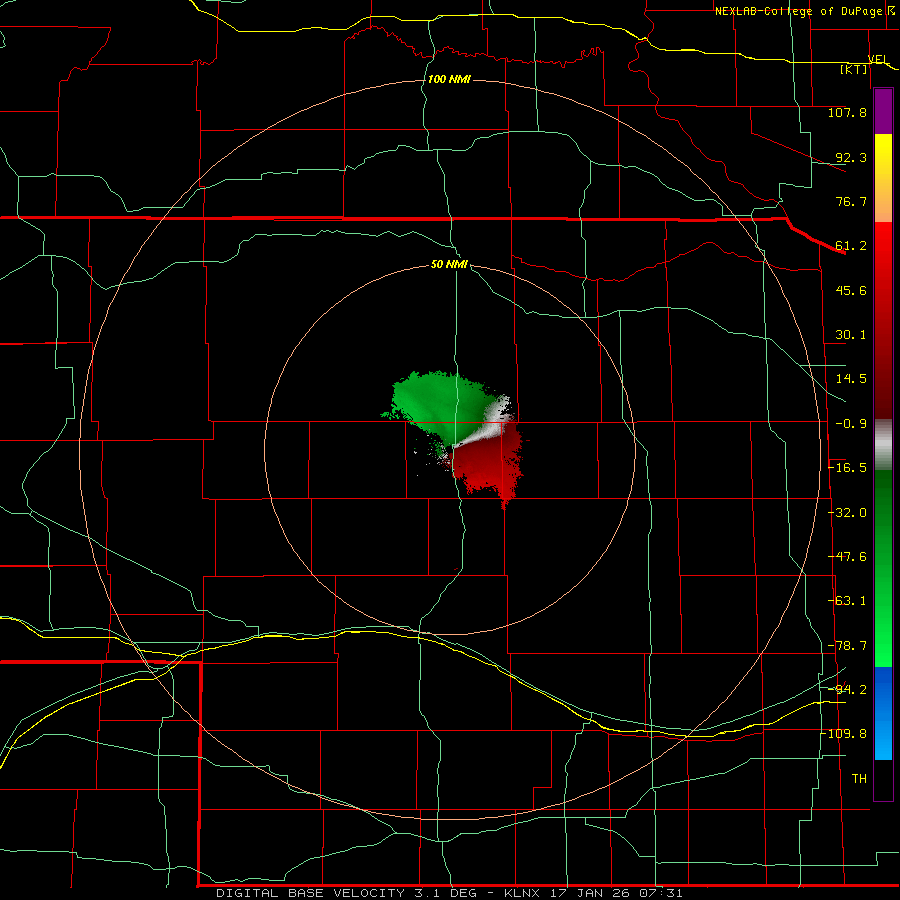This screenshot has height=900, width=900.
Task: Click the 50 NMI range ring label
Action: point(449,265)
